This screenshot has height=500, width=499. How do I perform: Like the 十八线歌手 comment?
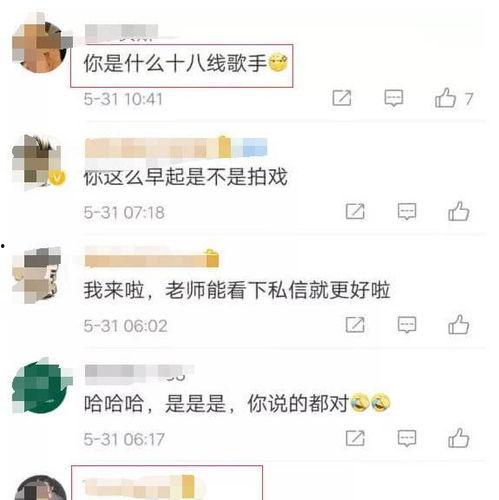pyautogui.click(x=445, y=98)
